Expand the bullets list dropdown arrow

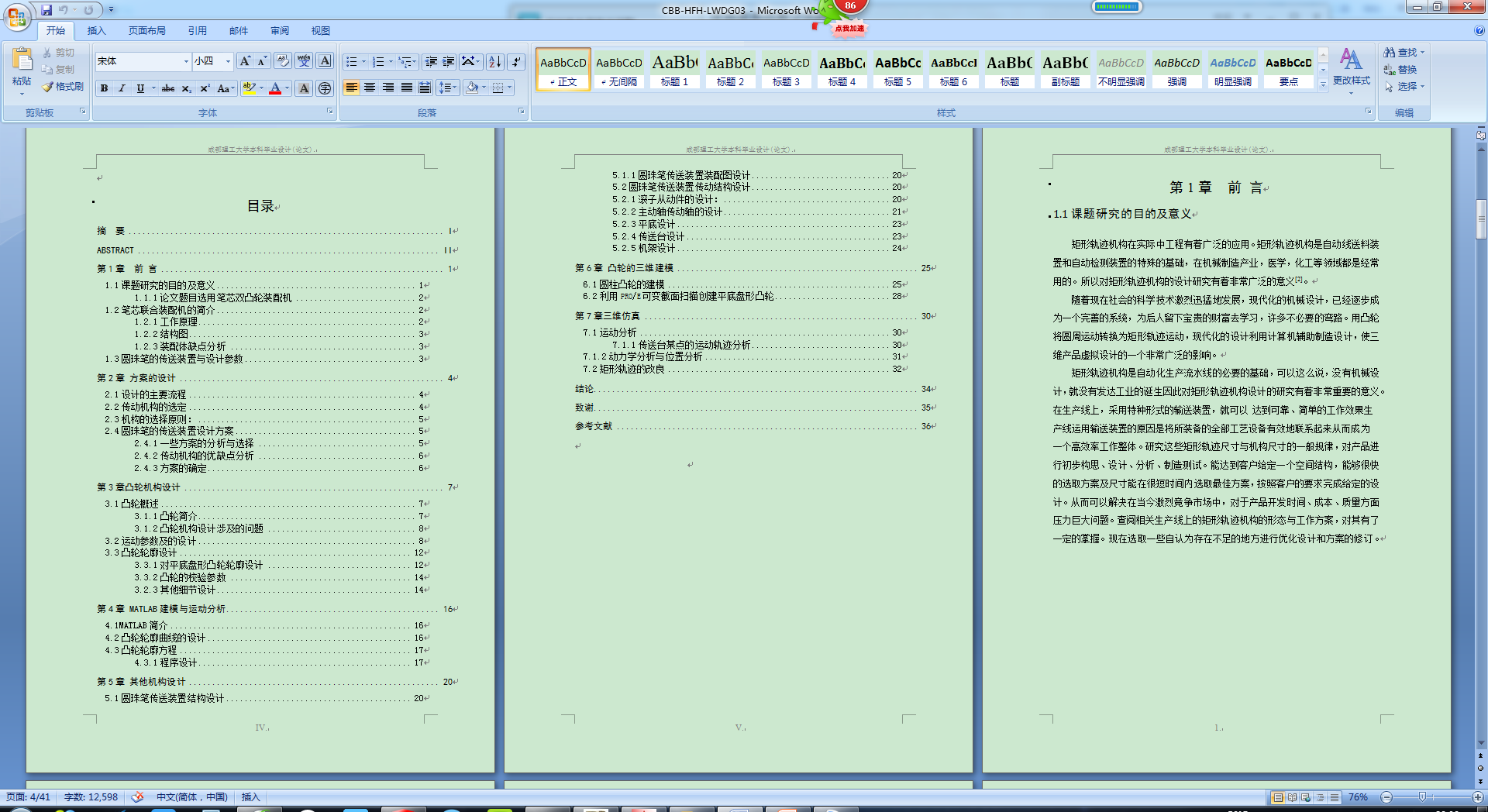click(x=363, y=62)
